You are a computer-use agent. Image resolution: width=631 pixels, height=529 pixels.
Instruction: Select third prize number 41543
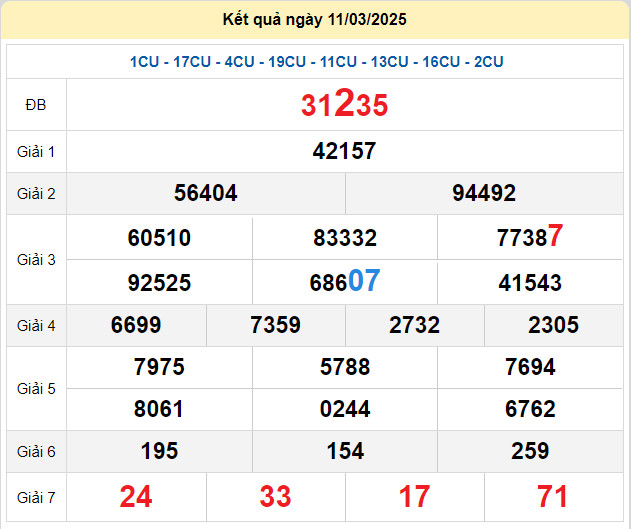point(530,283)
